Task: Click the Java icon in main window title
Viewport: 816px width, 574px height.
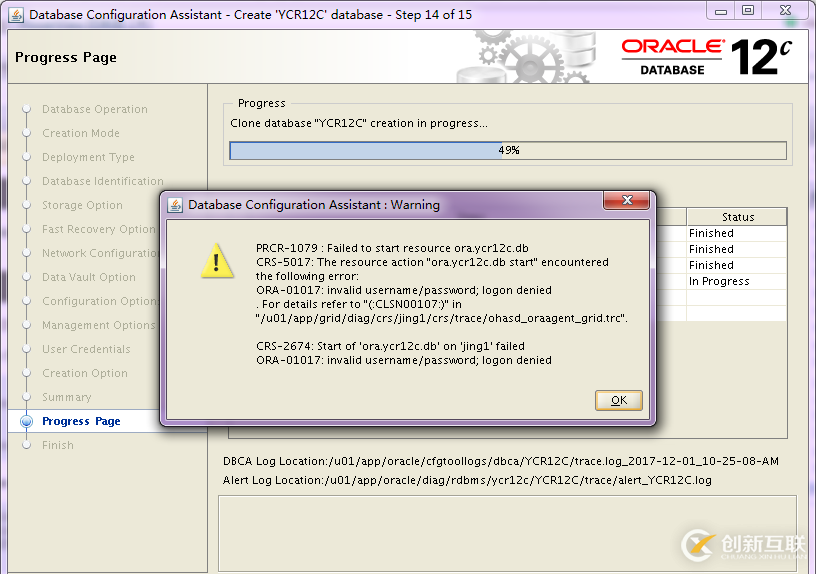Action: [16, 15]
